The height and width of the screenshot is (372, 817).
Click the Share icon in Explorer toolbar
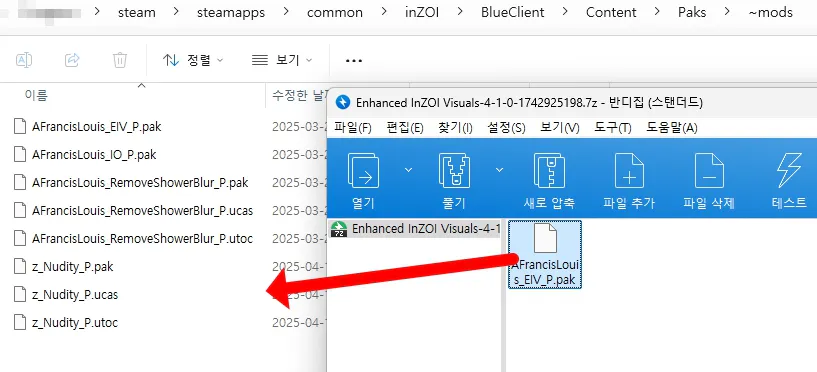[x=72, y=60]
